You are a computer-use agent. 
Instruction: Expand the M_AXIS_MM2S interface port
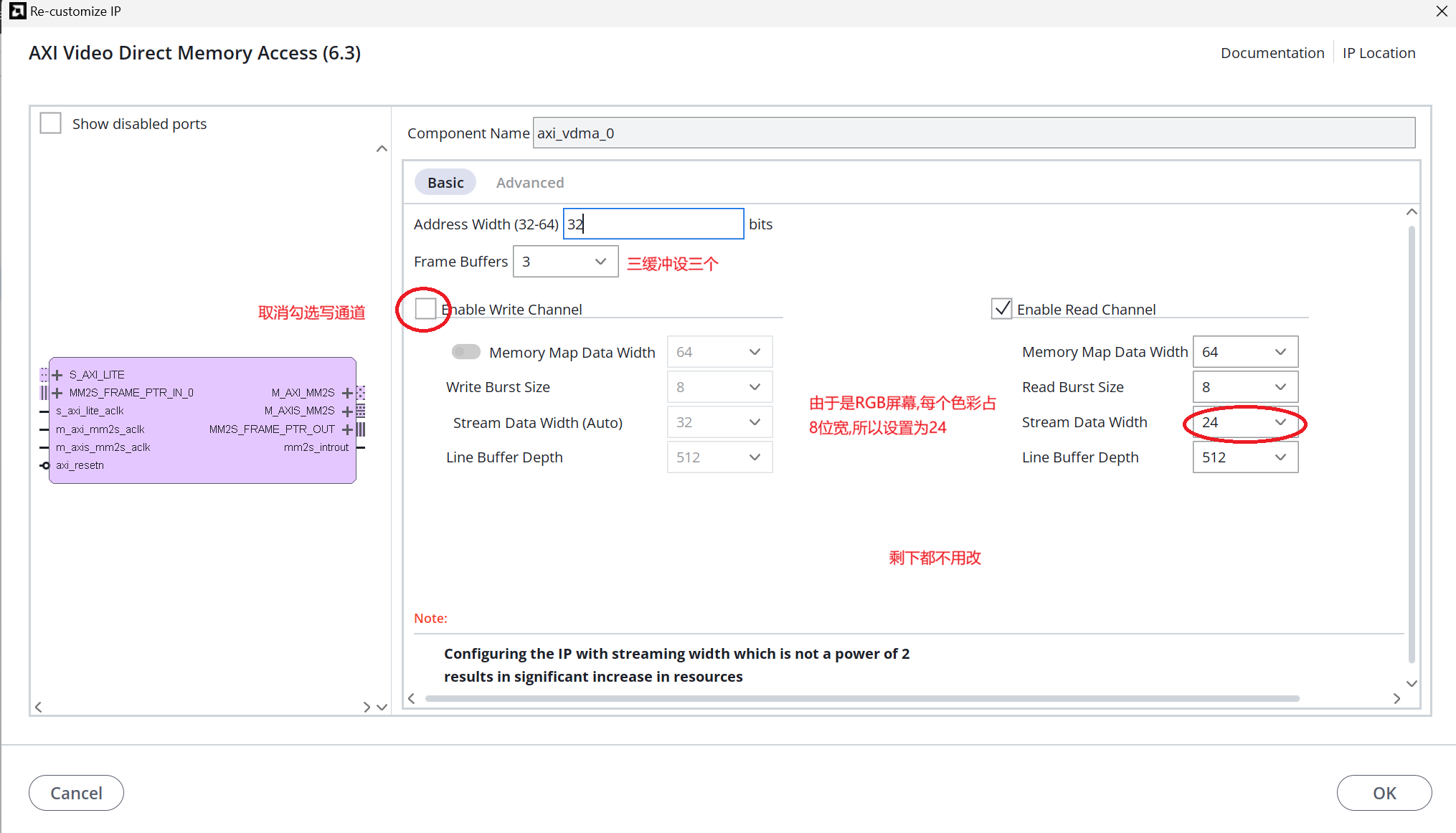[x=348, y=411]
